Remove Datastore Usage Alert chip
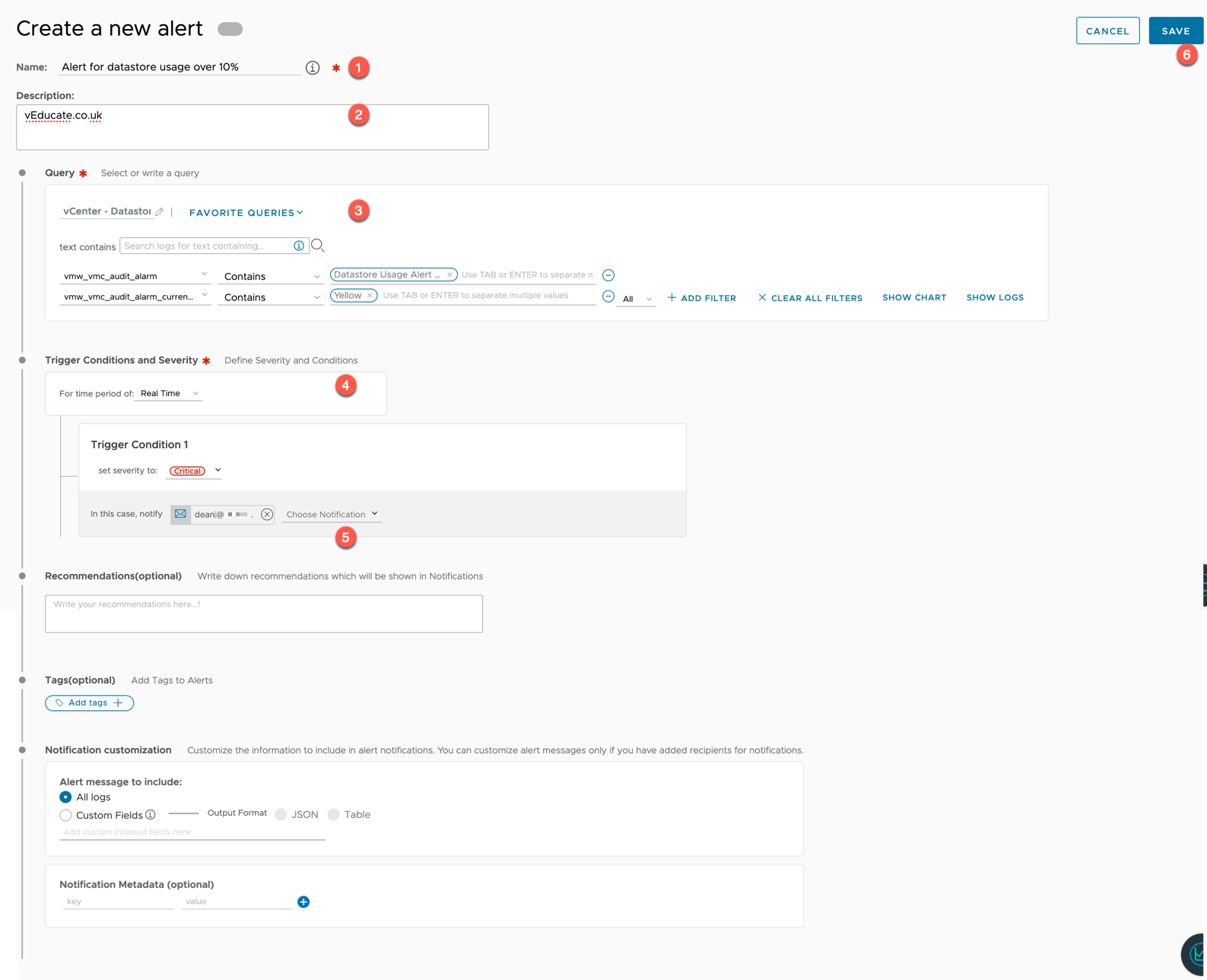Image resolution: width=1207 pixels, height=980 pixels. tap(449, 275)
